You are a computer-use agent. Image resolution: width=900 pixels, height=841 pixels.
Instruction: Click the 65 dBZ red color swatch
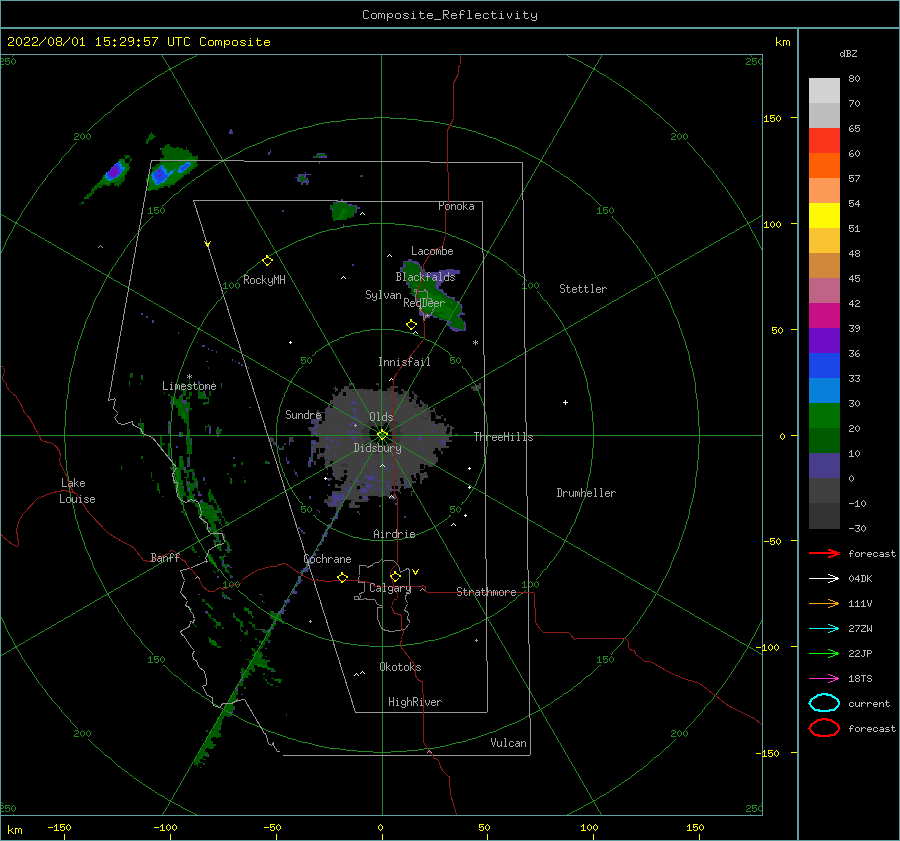[x=824, y=140]
